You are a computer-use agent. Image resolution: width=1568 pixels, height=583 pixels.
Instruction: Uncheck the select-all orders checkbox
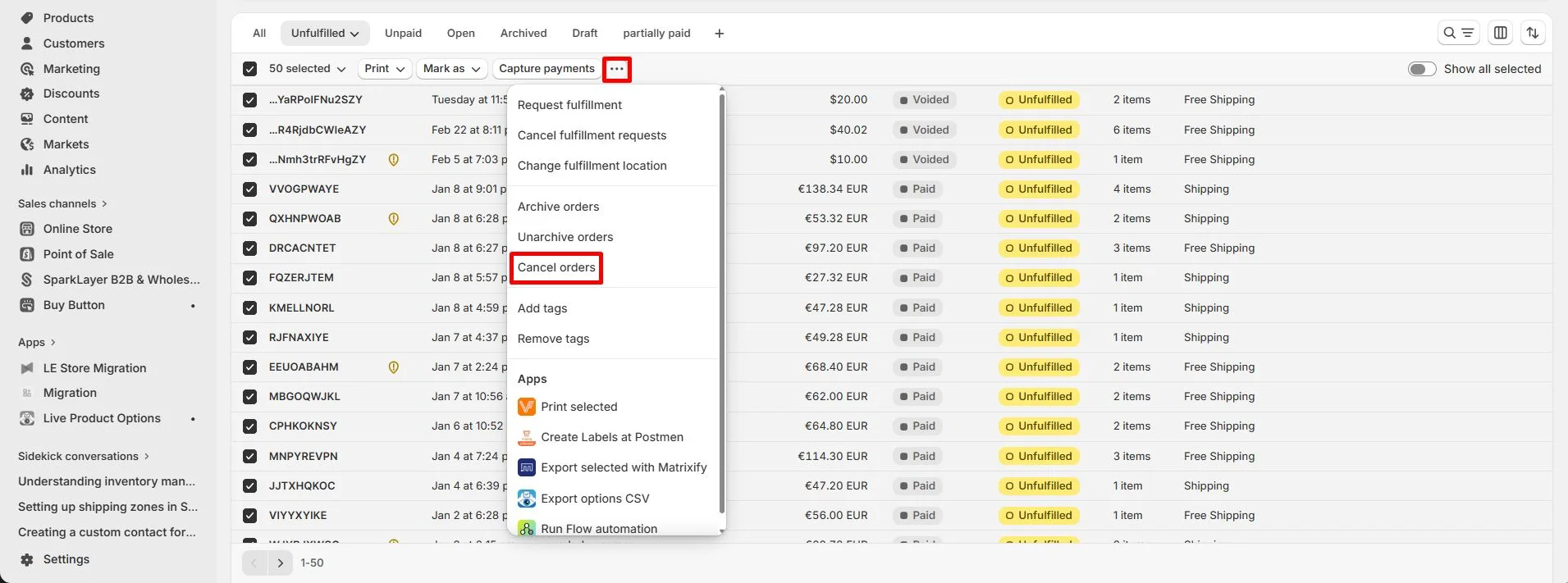click(x=249, y=69)
